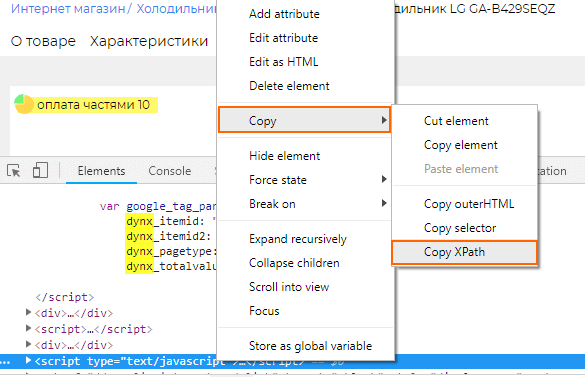Image resolution: width=585 pixels, height=377 pixels.
Task: Expand the second collapsed div node
Action: pyautogui.click(x=28, y=344)
